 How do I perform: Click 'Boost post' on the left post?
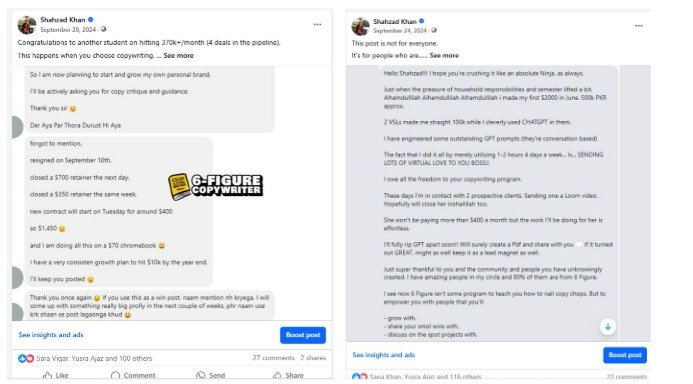coord(303,335)
